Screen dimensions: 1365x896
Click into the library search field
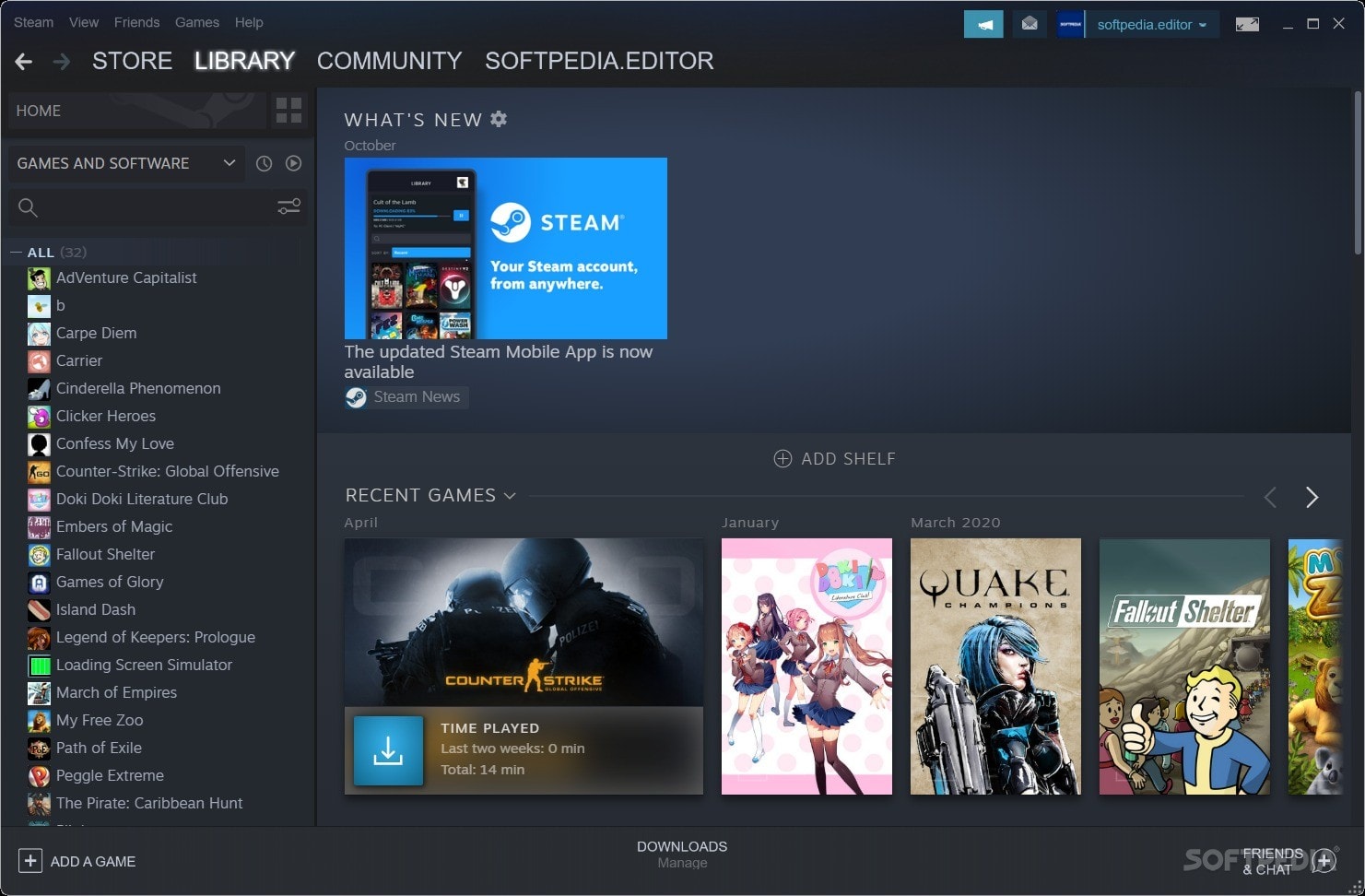157,207
